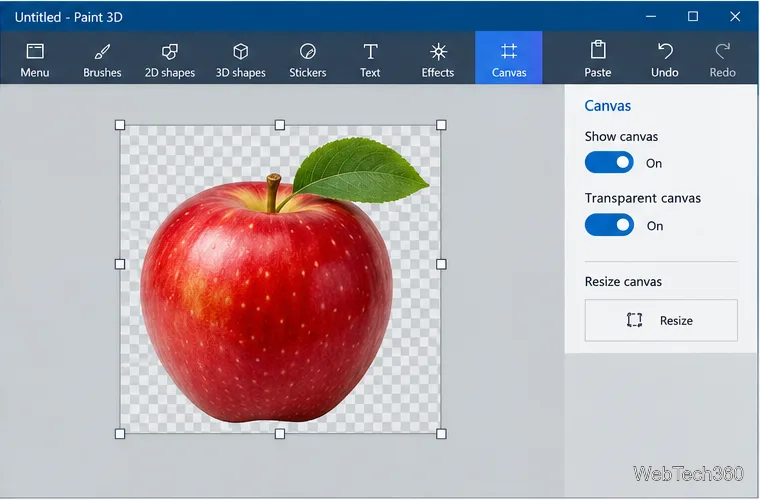Click the left-middle canvas resize handle

[120, 264]
